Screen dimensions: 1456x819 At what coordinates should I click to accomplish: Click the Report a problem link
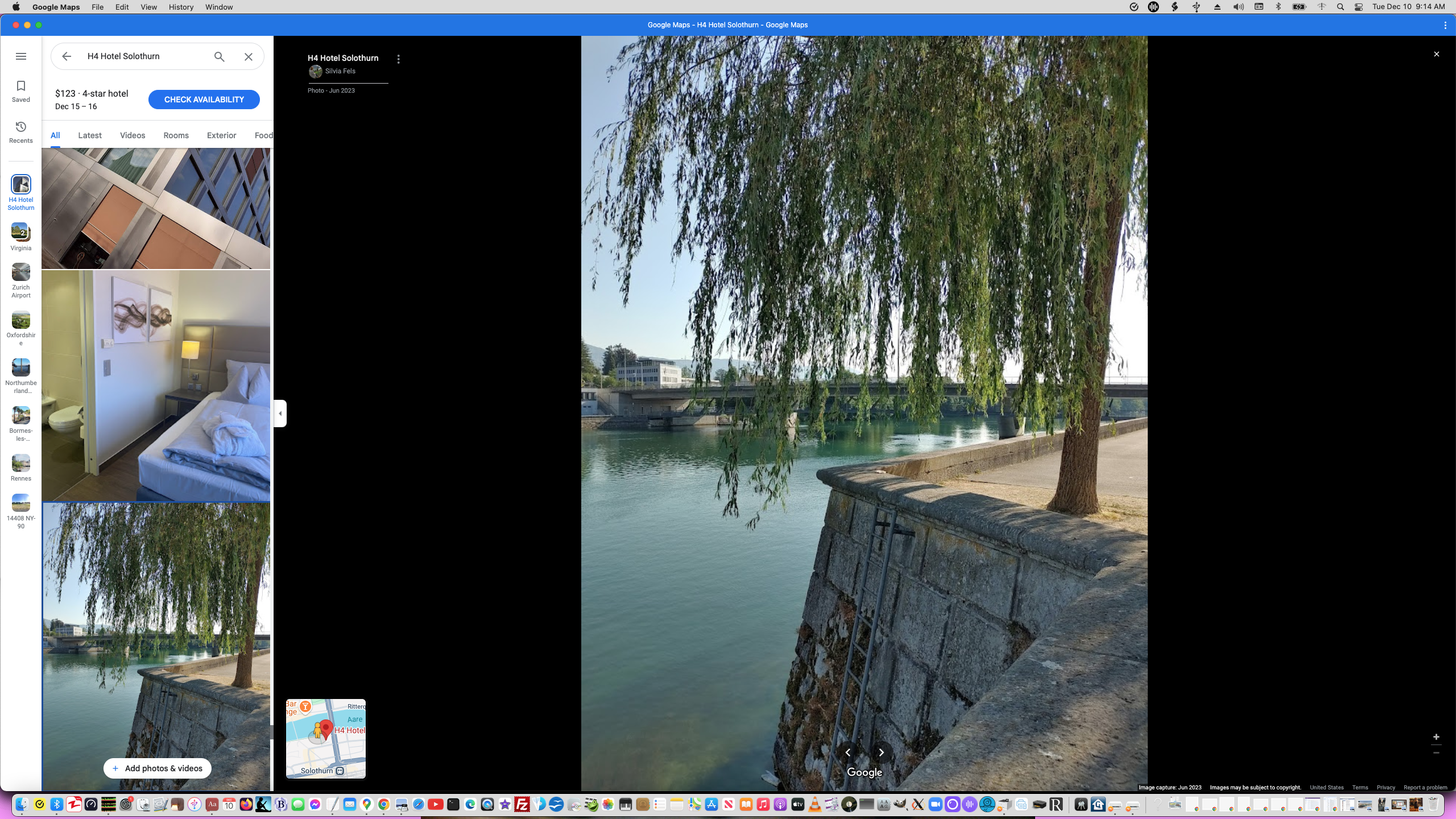click(1425, 788)
